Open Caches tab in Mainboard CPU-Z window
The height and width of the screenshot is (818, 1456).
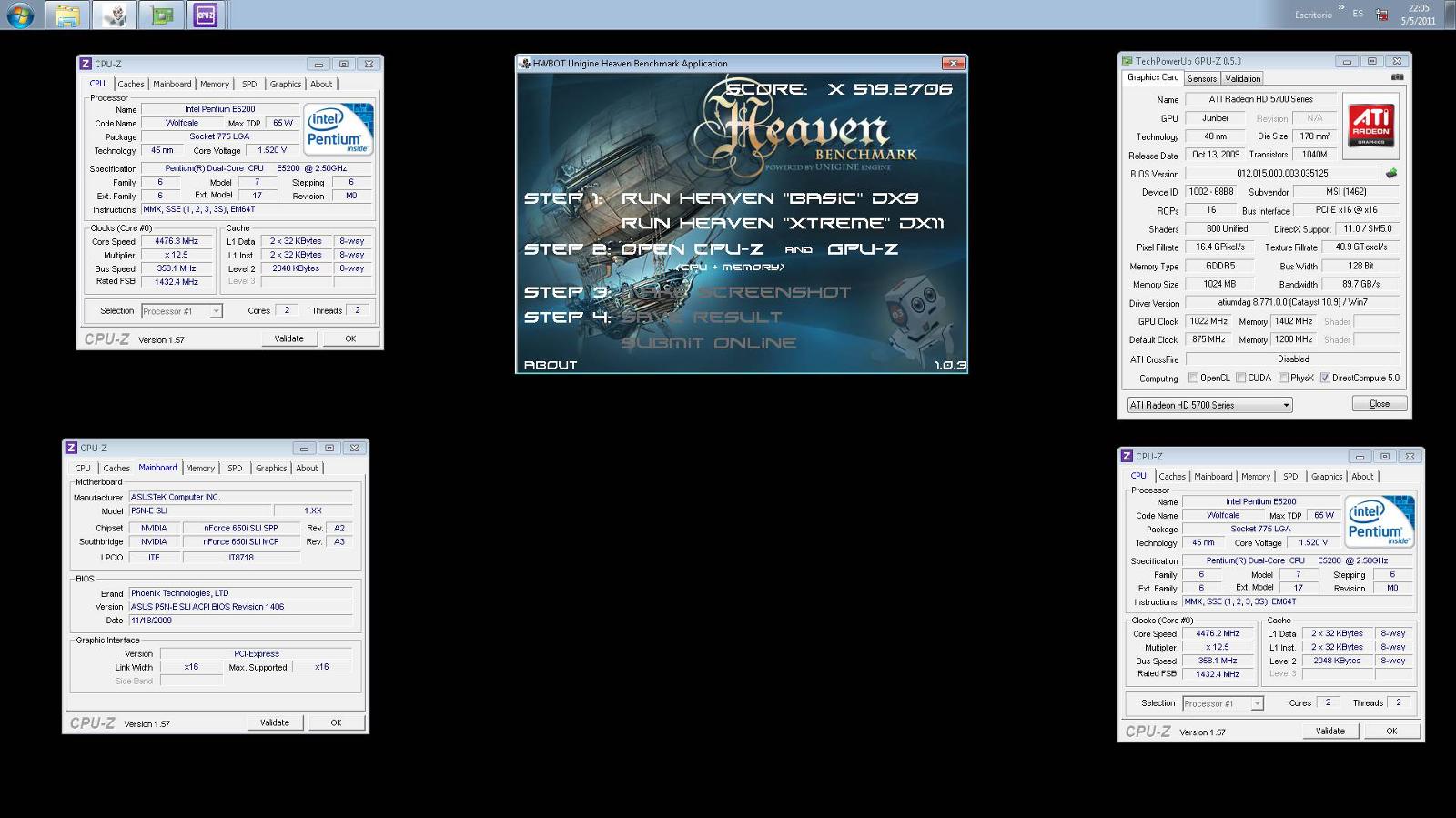[x=116, y=468]
